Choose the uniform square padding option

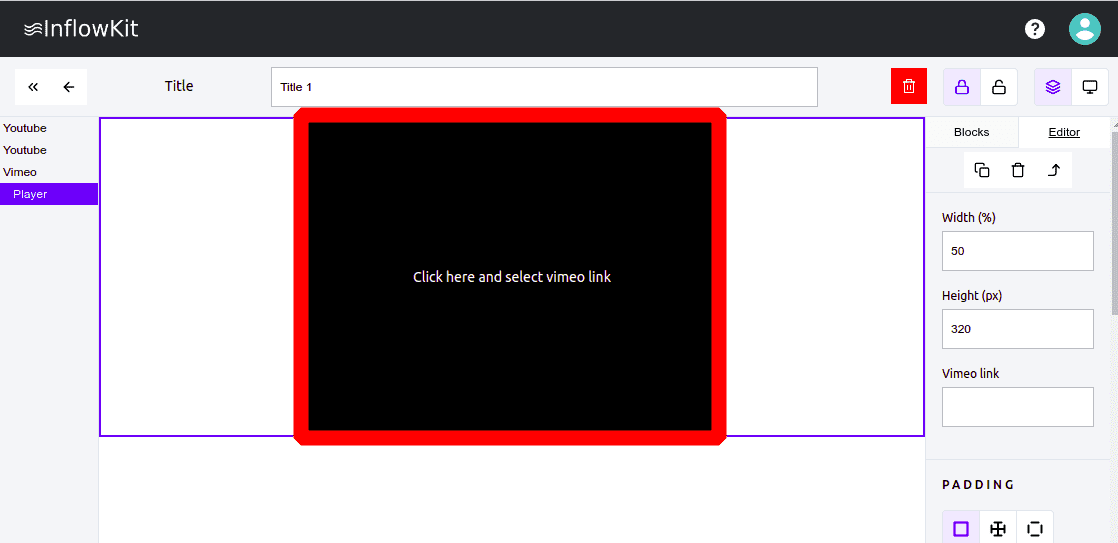click(x=961, y=528)
